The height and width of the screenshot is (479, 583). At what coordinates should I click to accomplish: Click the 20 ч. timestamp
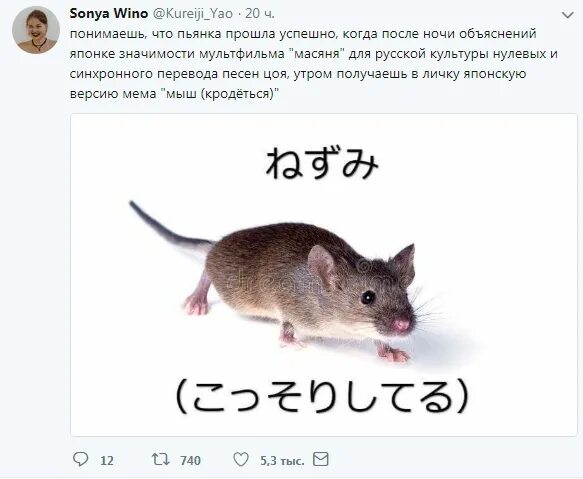(x=260, y=13)
